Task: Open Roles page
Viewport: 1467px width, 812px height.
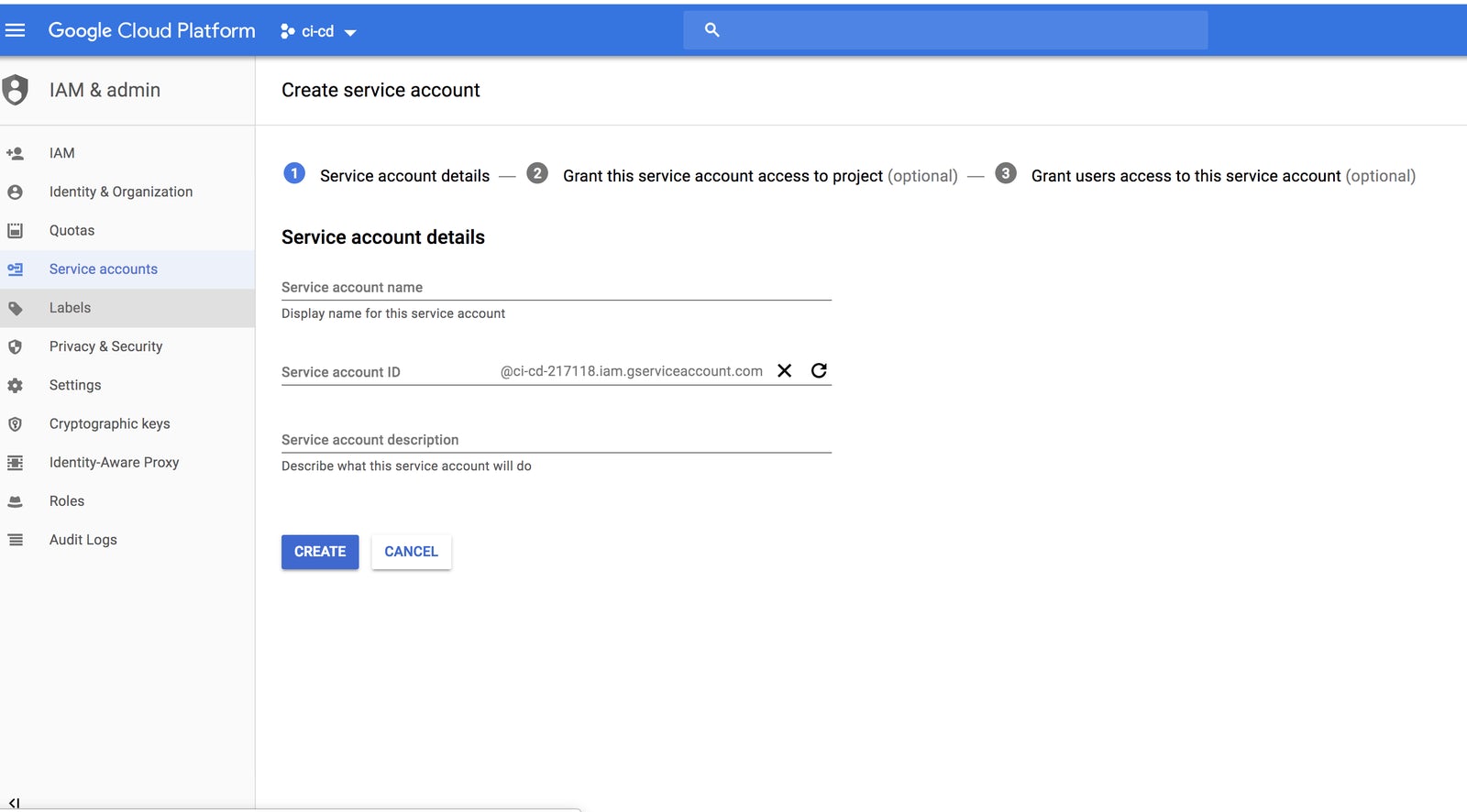Action: tap(127, 501)
